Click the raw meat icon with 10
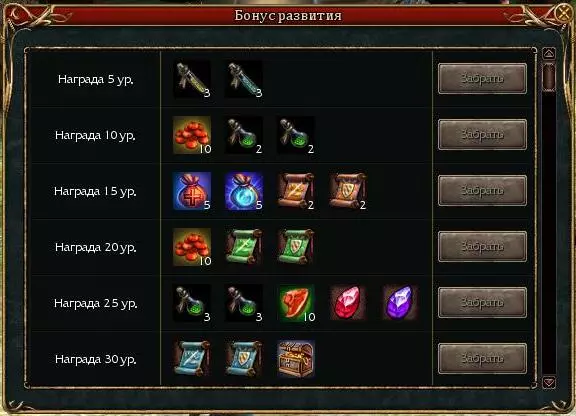 [x=296, y=302]
